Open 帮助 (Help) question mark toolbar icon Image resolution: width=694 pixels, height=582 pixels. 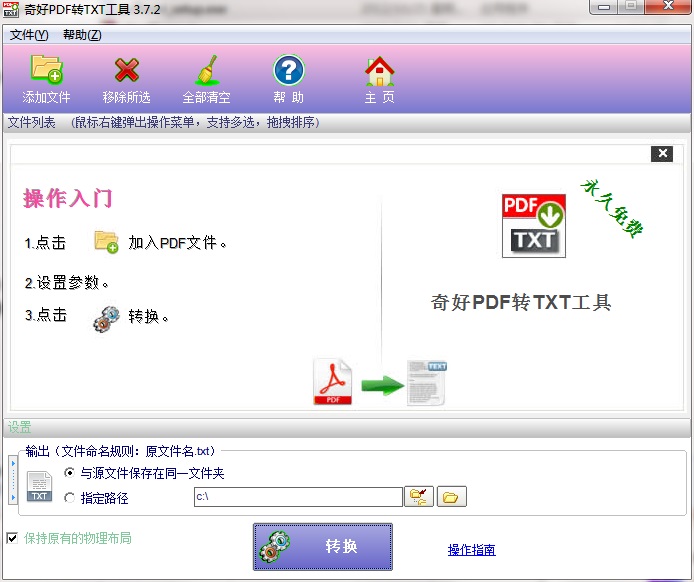[x=288, y=70]
